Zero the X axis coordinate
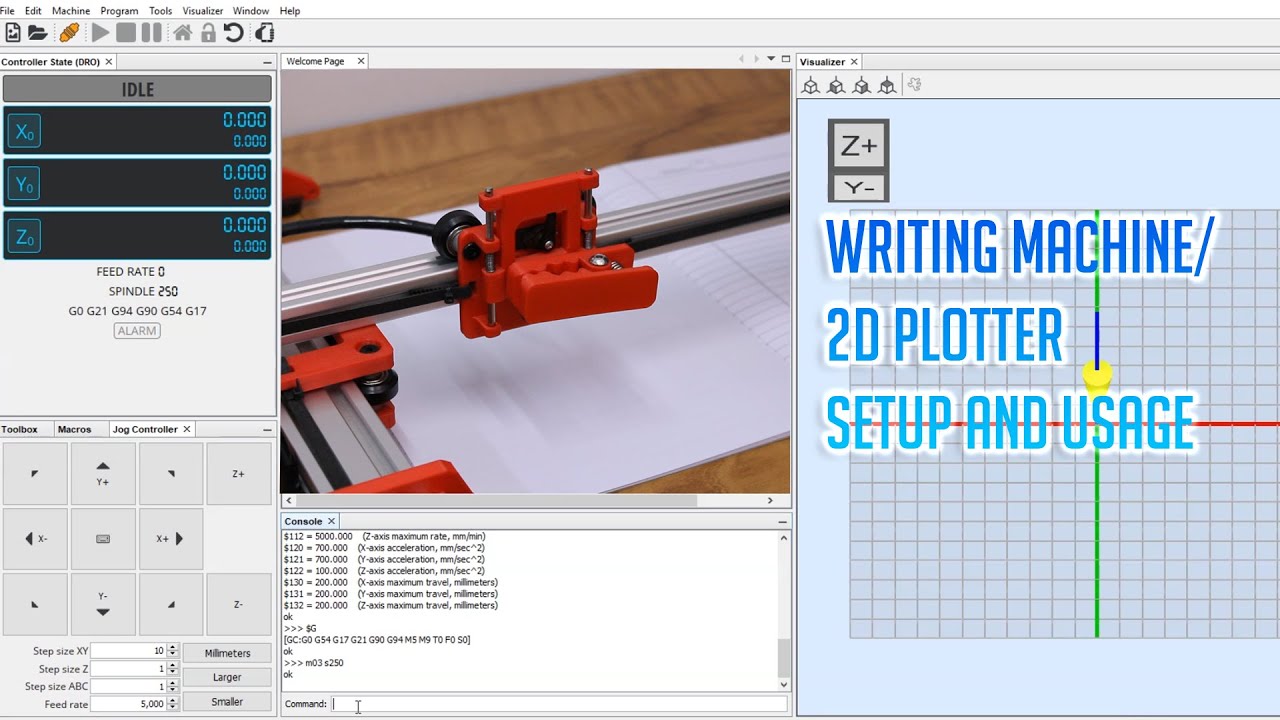Image resolution: width=1280 pixels, height=720 pixels. click(x=24, y=130)
